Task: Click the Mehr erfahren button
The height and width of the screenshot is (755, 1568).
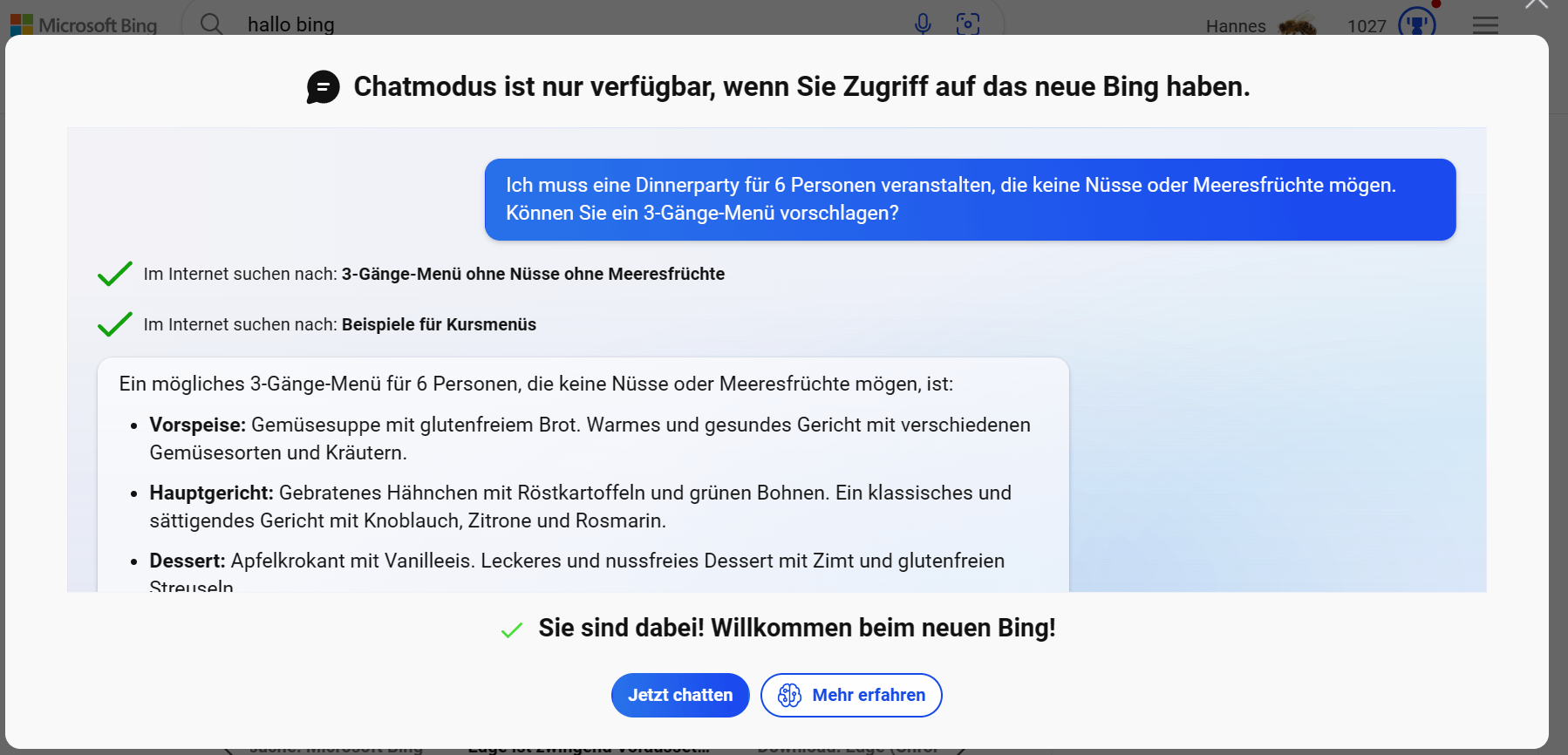Action: point(851,695)
